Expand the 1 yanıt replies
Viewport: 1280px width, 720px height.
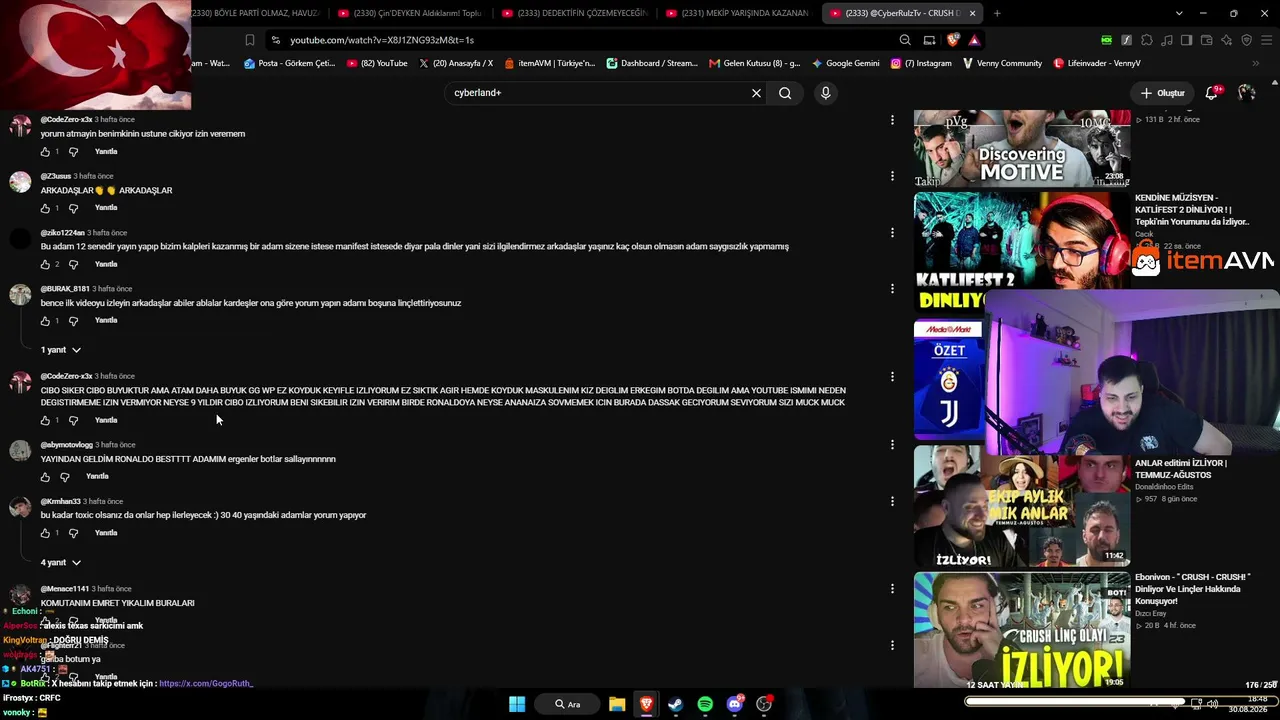61,350
